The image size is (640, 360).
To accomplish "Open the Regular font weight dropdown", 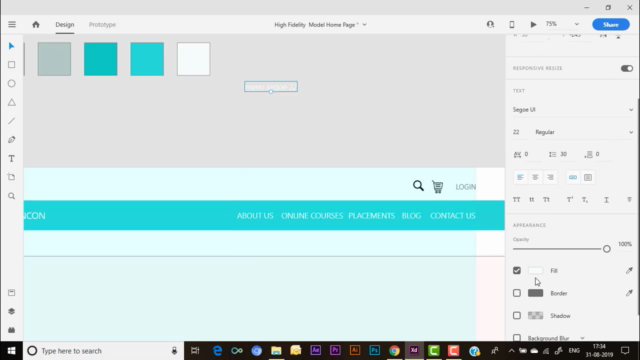I will tap(584, 132).
